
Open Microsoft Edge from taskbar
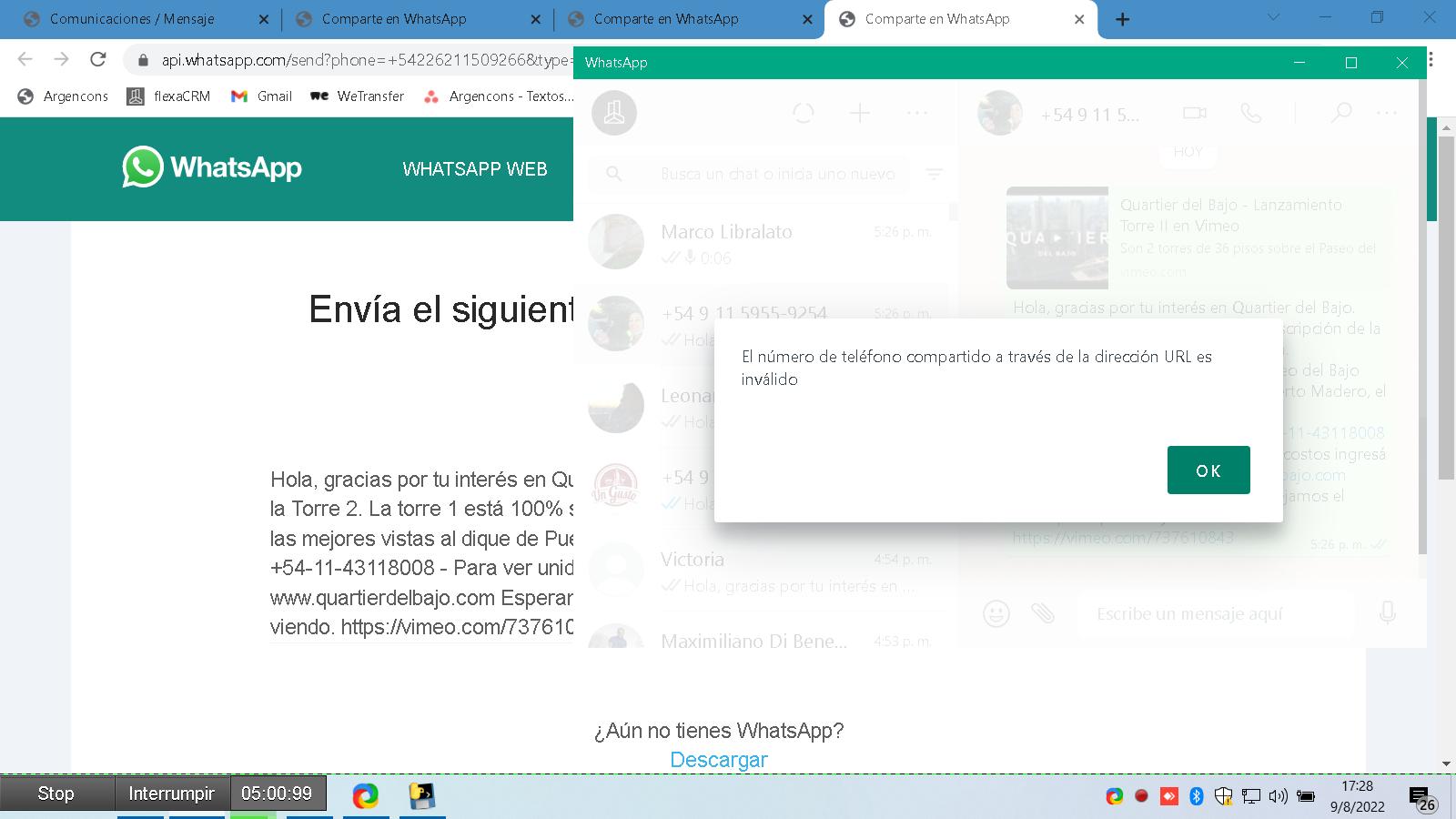point(366,795)
